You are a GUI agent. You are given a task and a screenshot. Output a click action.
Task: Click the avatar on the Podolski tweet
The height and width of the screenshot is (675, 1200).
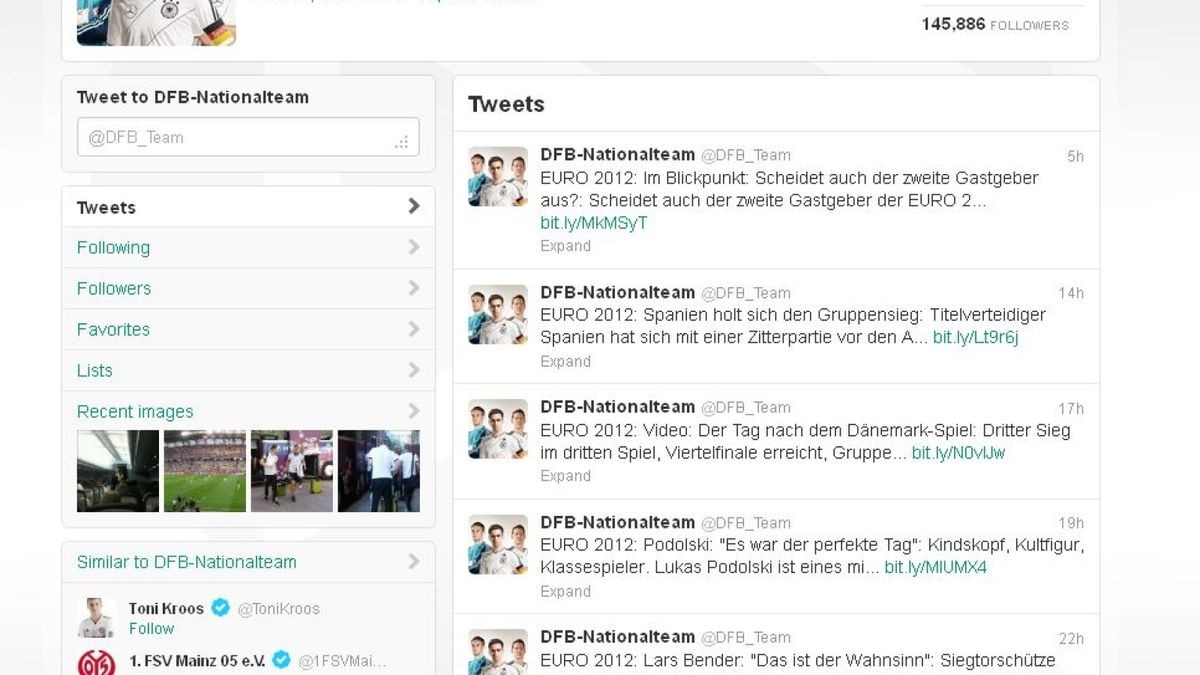pyautogui.click(x=497, y=542)
